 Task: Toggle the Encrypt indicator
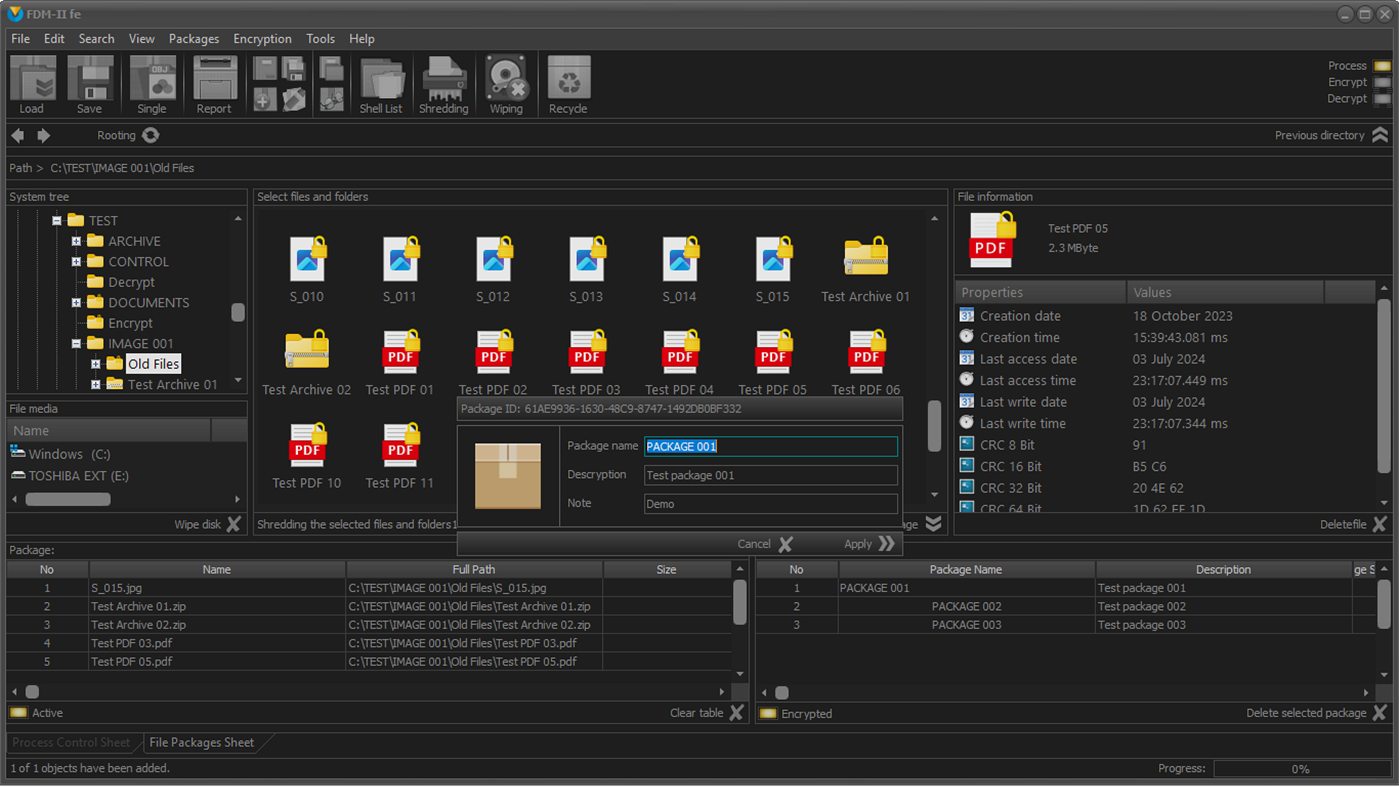pyautogui.click(x=1382, y=82)
